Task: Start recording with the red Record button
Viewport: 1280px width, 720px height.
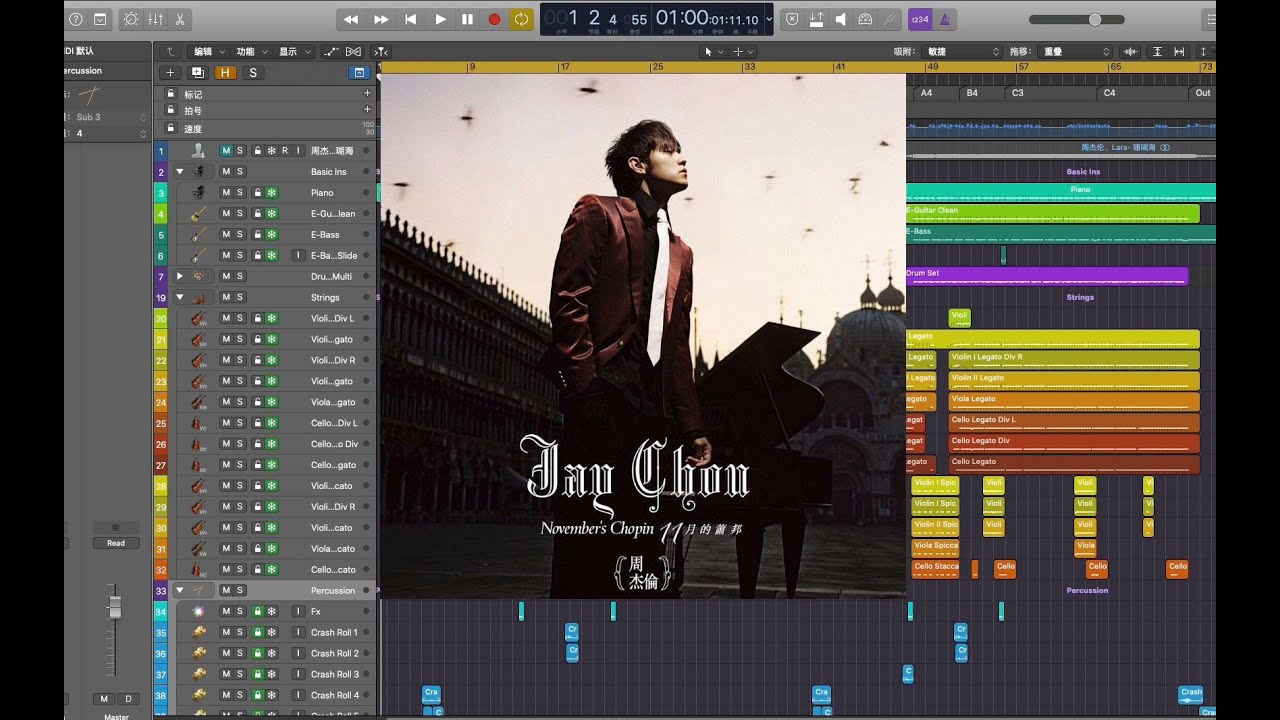Action: [x=494, y=19]
